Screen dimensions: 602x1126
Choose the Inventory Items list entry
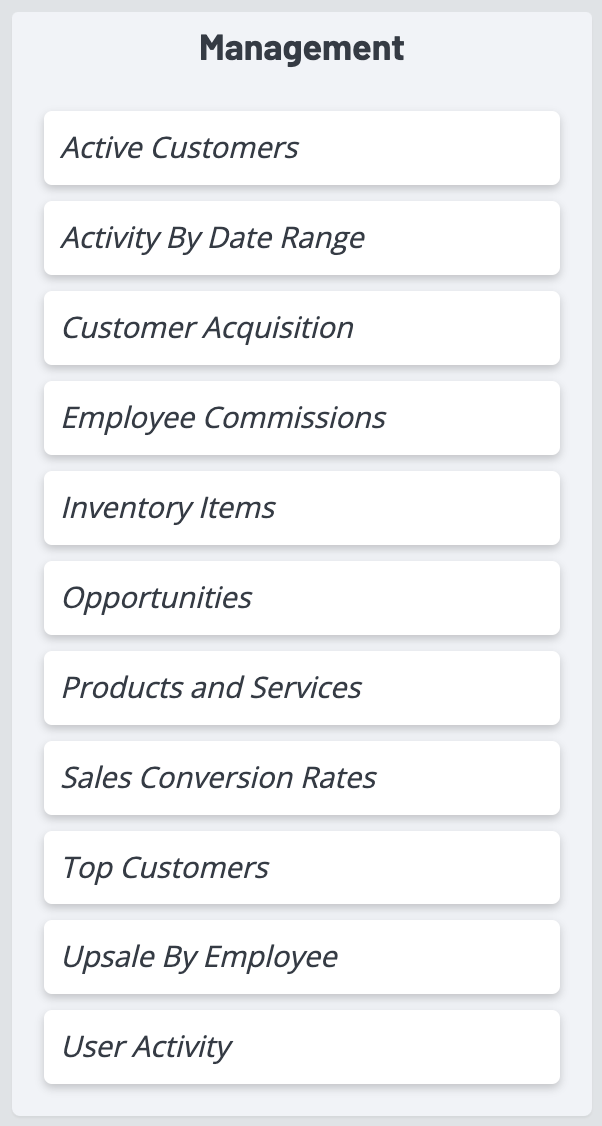pyautogui.click(x=301, y=508)
